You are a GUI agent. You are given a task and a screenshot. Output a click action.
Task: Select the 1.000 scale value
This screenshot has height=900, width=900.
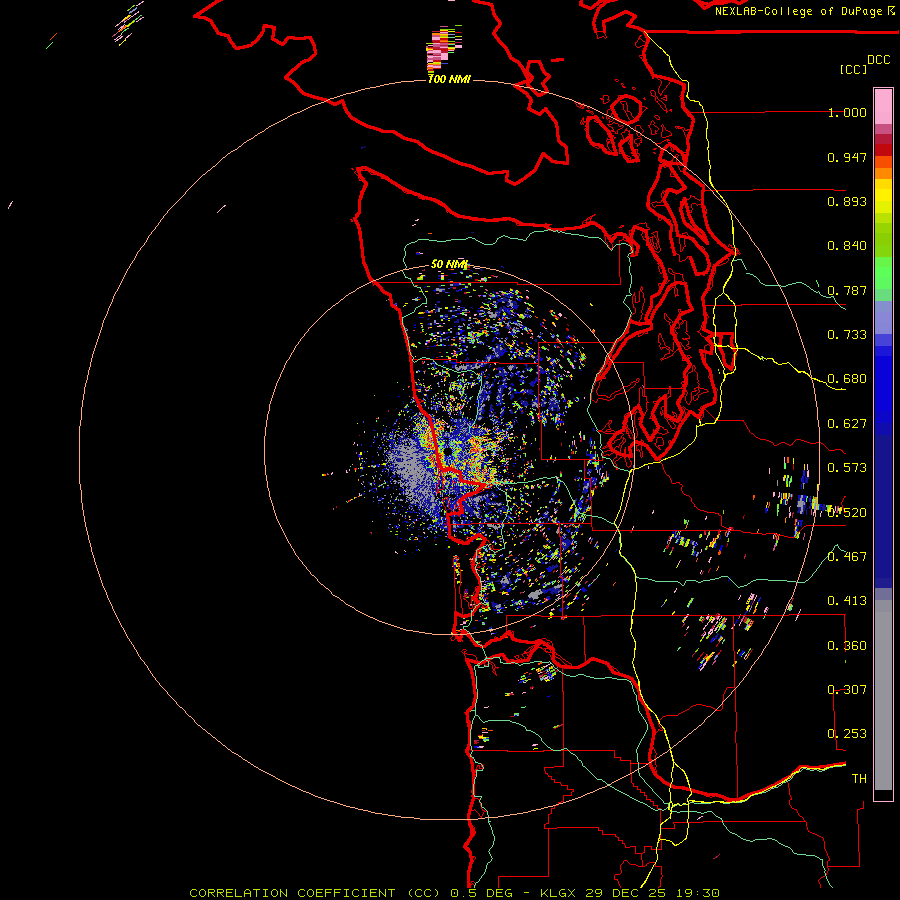(847, 112)
